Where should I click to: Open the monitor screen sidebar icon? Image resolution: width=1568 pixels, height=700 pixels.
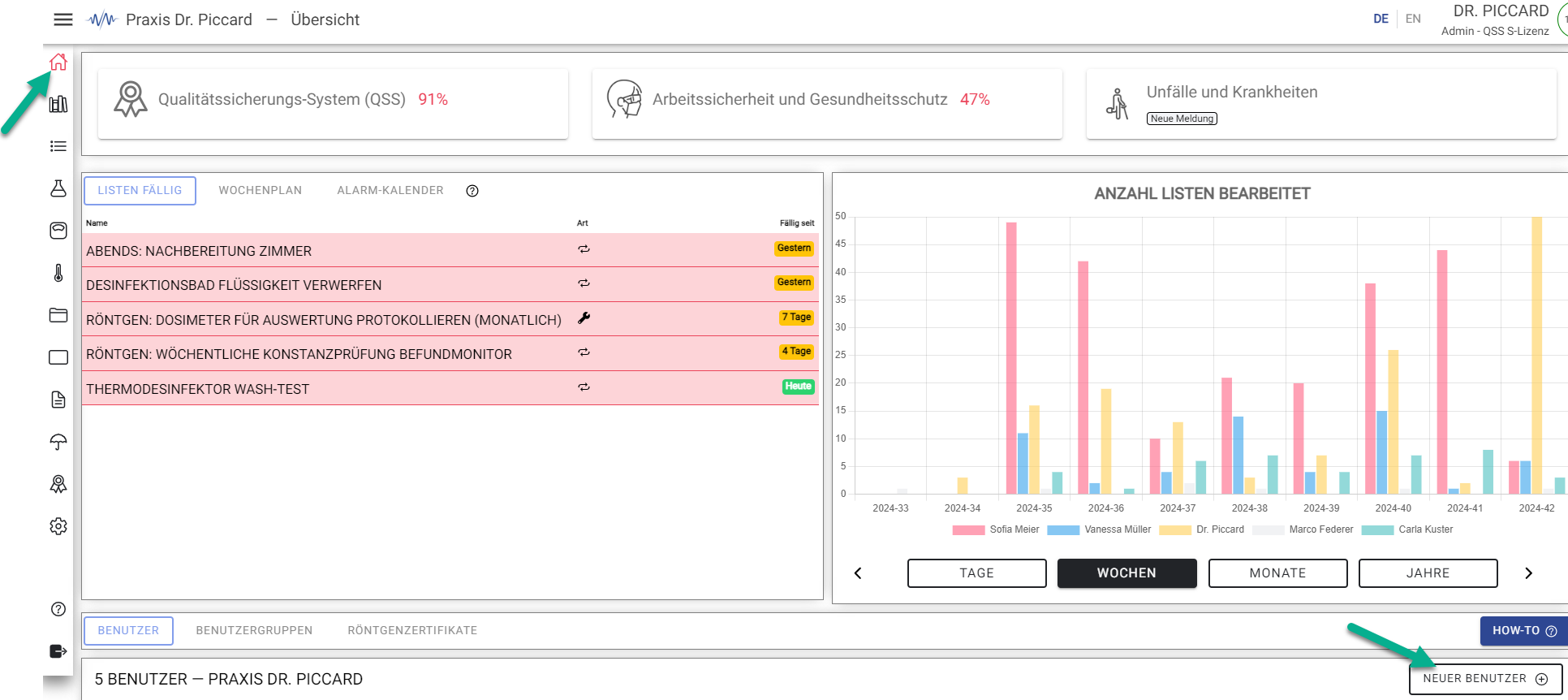(x=58, y=357)
